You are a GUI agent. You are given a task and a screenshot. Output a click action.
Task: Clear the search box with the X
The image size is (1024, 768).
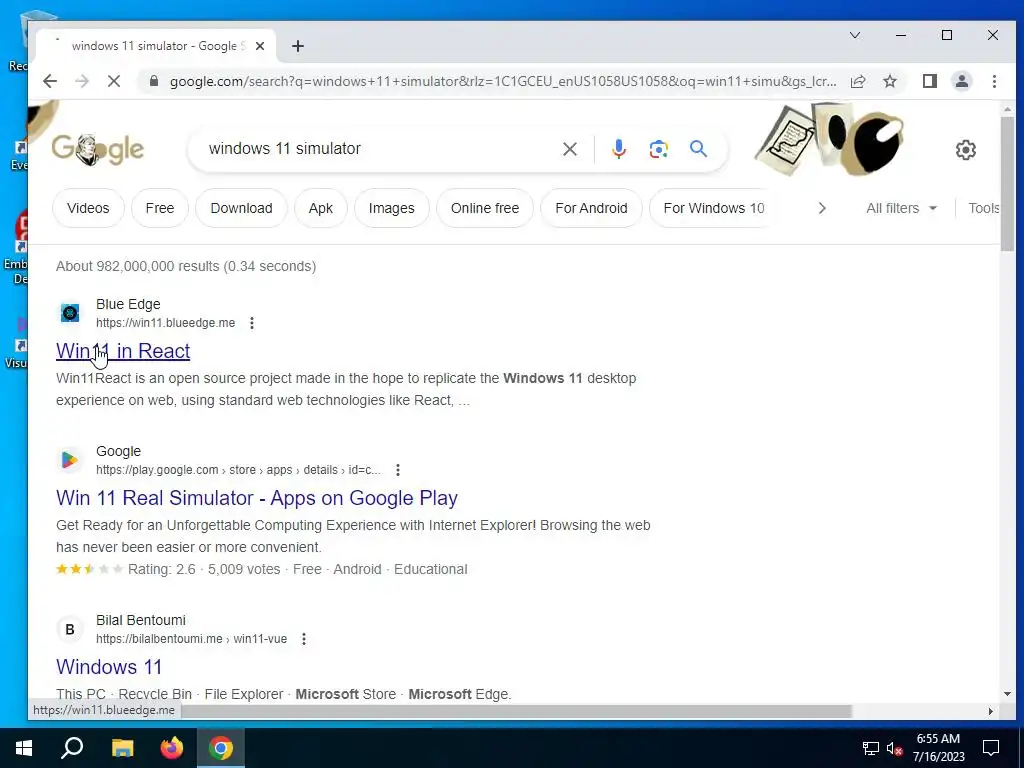569,149
